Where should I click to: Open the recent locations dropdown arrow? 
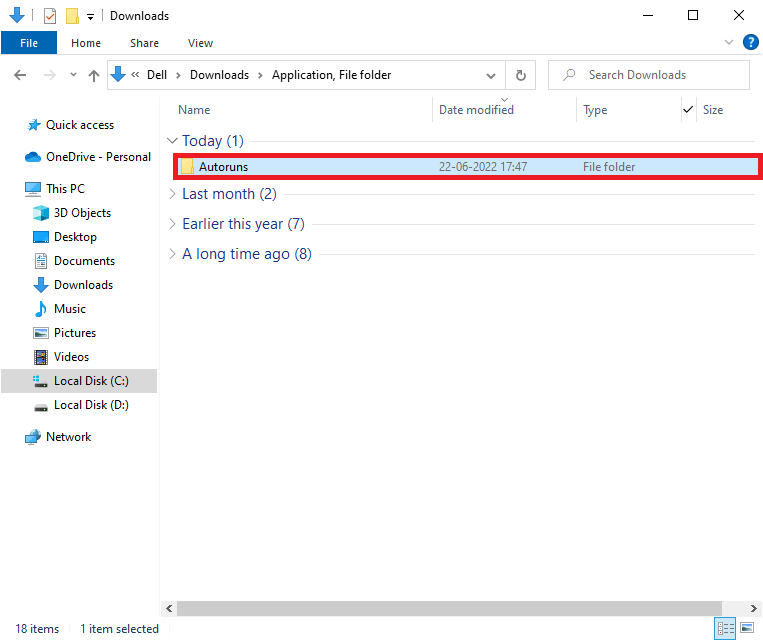click(73, 75)
